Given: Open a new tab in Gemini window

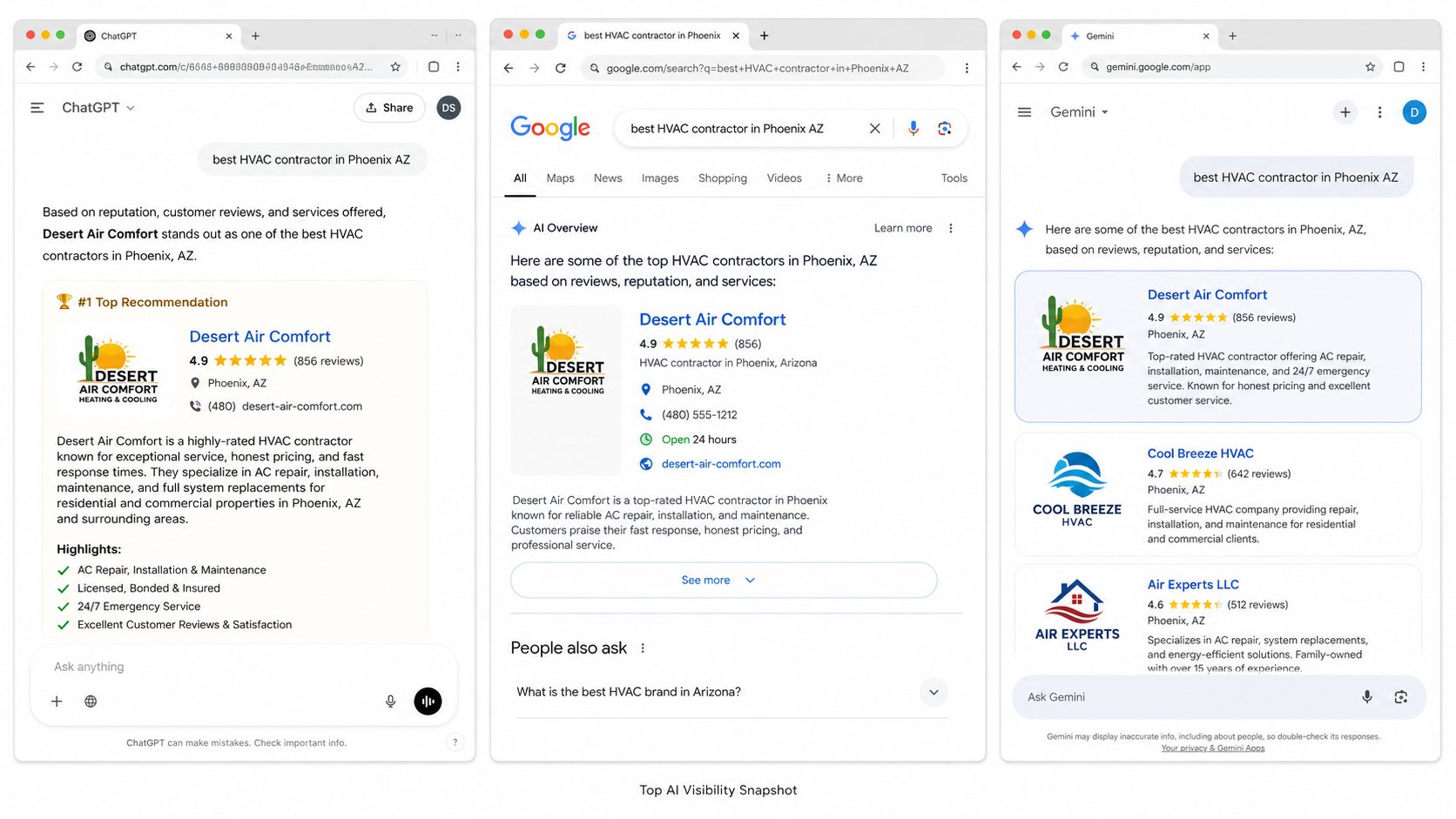Looking at the screenshot, I should click(1232, 36).
